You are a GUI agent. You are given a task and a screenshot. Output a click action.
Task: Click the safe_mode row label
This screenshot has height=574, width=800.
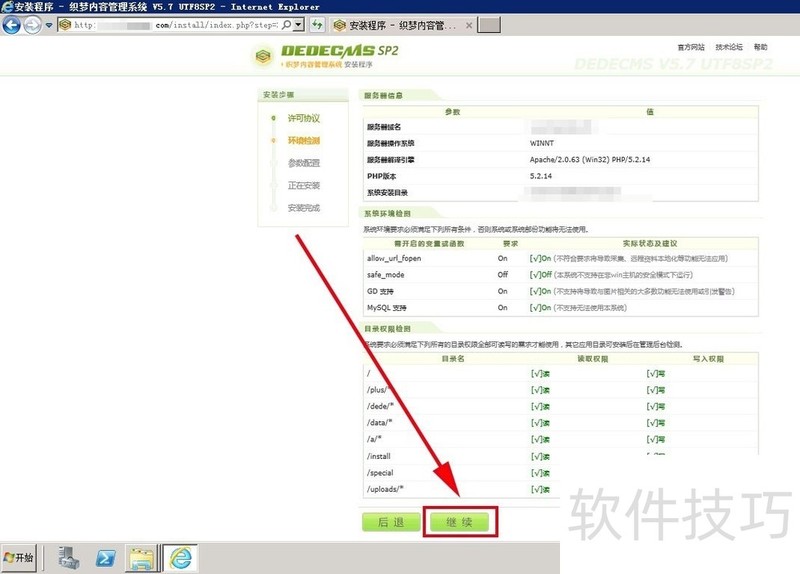(385, 274)
